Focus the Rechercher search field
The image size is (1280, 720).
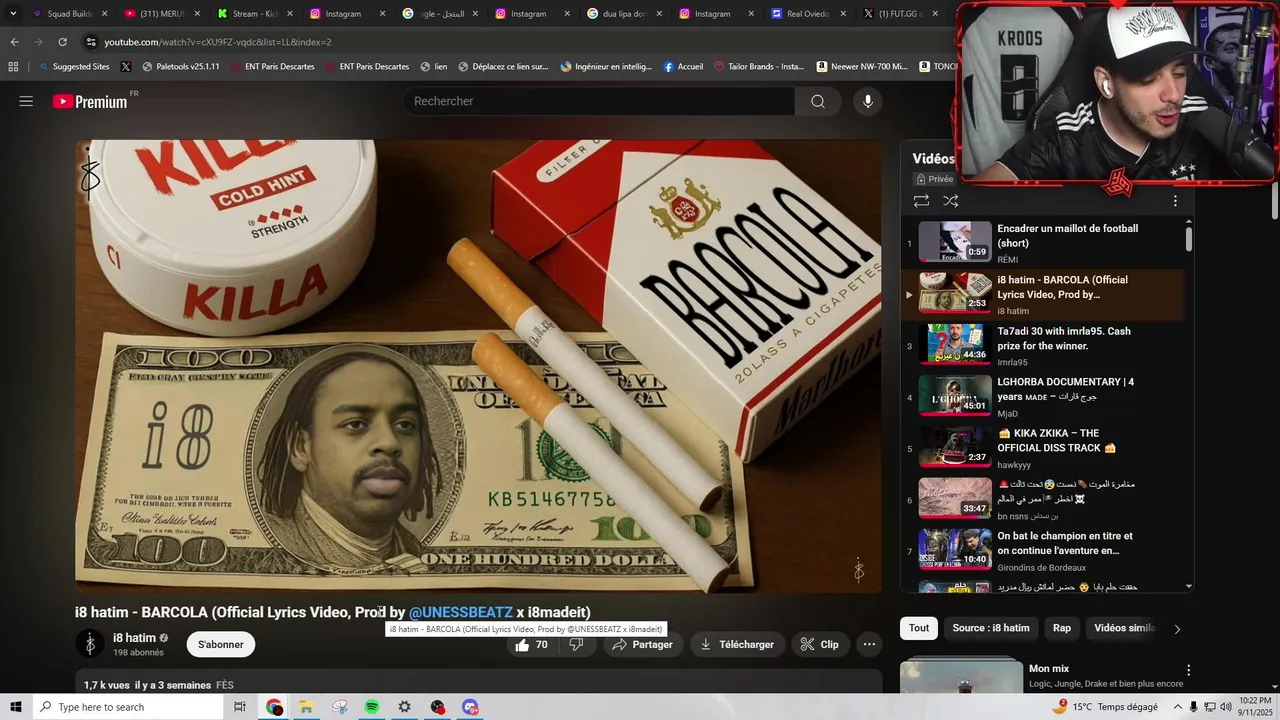(600, 101)
